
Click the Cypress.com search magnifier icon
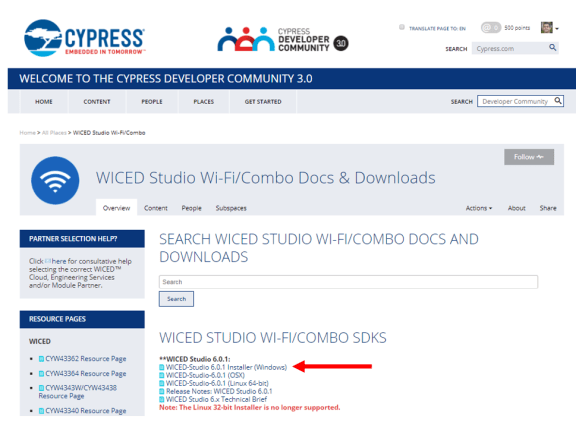[552, 48]
